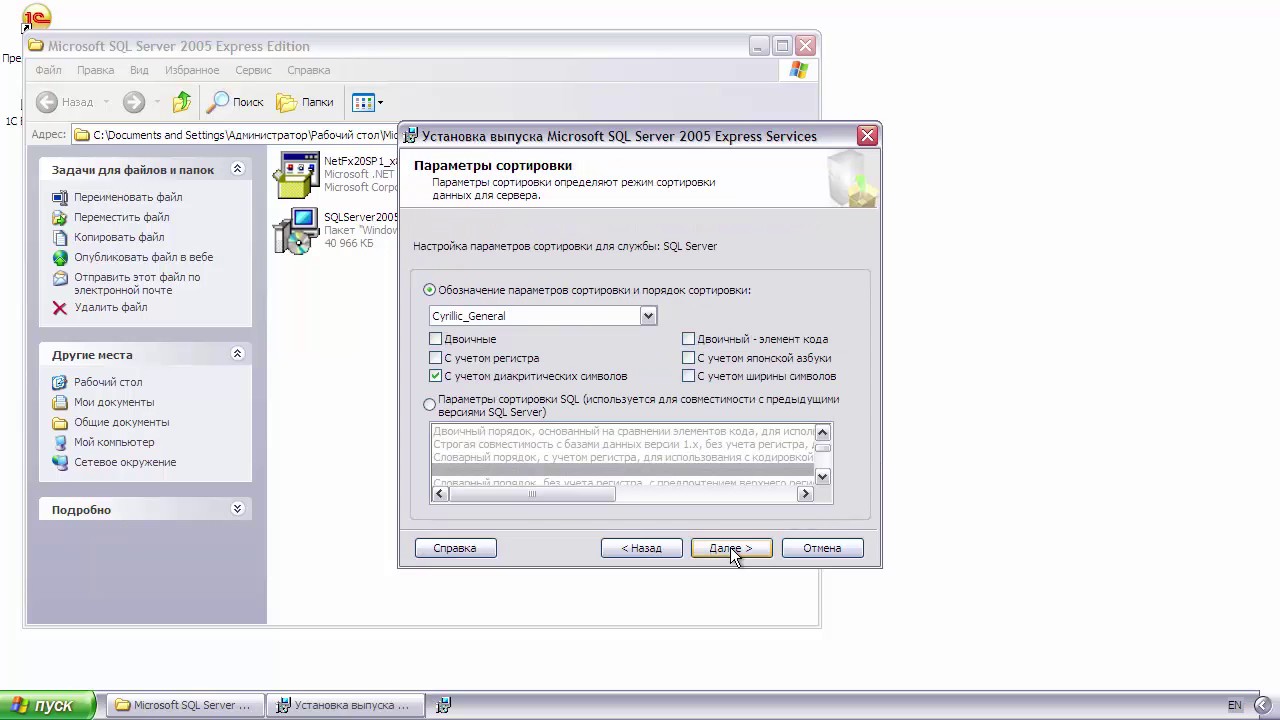Viewport: 1280px width, 720px height.
Task: Open the Cyrillic_General collation dropdown
Action: [x=648, y=316]
